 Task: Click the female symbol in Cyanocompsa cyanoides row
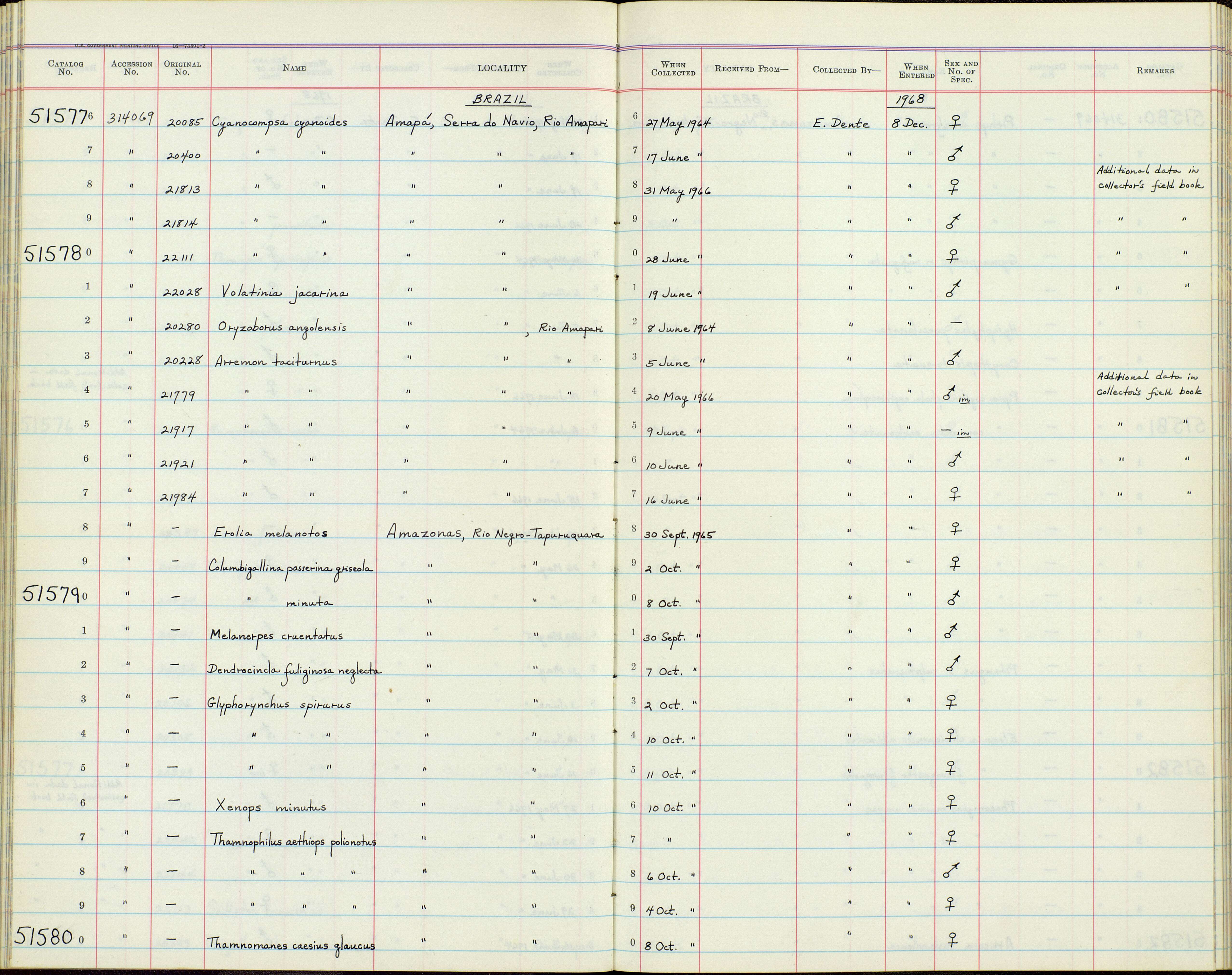tap(953, 122)
